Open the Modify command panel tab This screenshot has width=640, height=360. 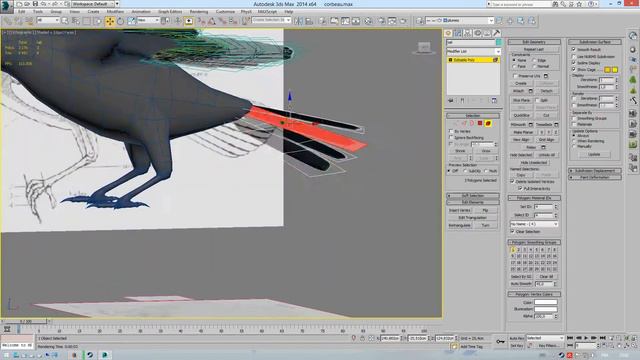point(458,33)
